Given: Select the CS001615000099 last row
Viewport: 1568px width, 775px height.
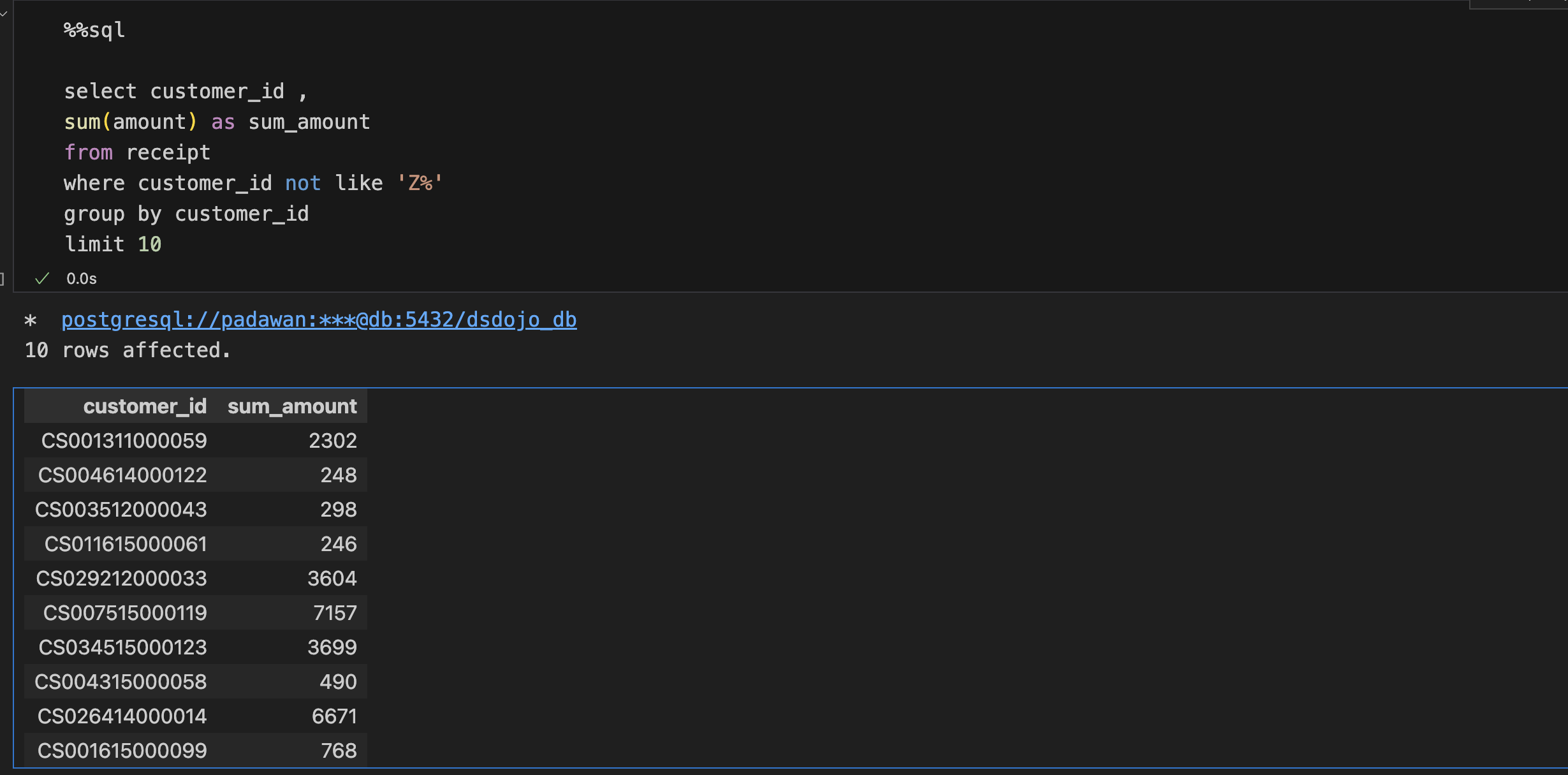Looking at the screenshot, I should (196, 751).
